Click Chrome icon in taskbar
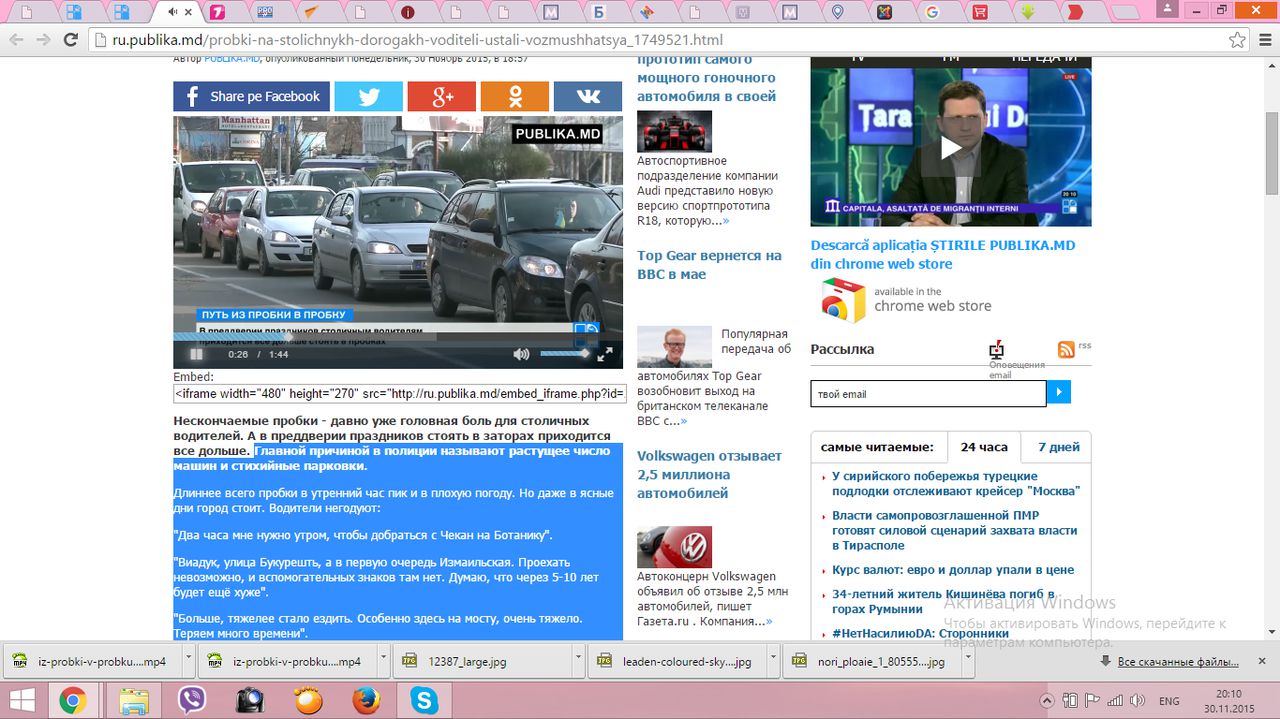The image size is (1280, 719). pyautogui.click(x=73, y=700)
